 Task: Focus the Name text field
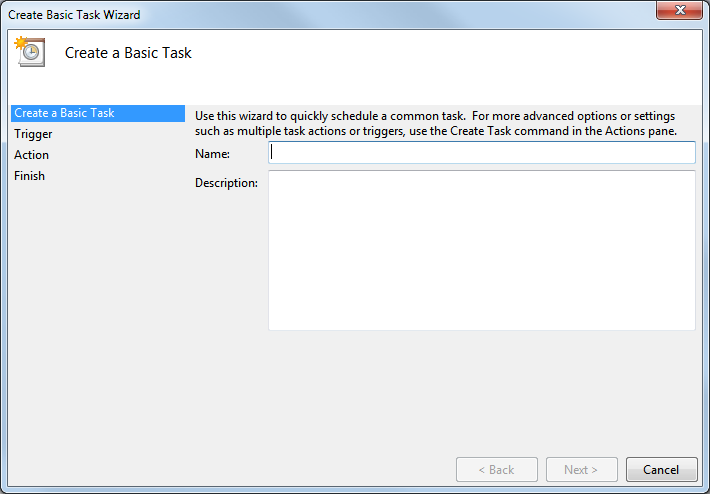481,153
